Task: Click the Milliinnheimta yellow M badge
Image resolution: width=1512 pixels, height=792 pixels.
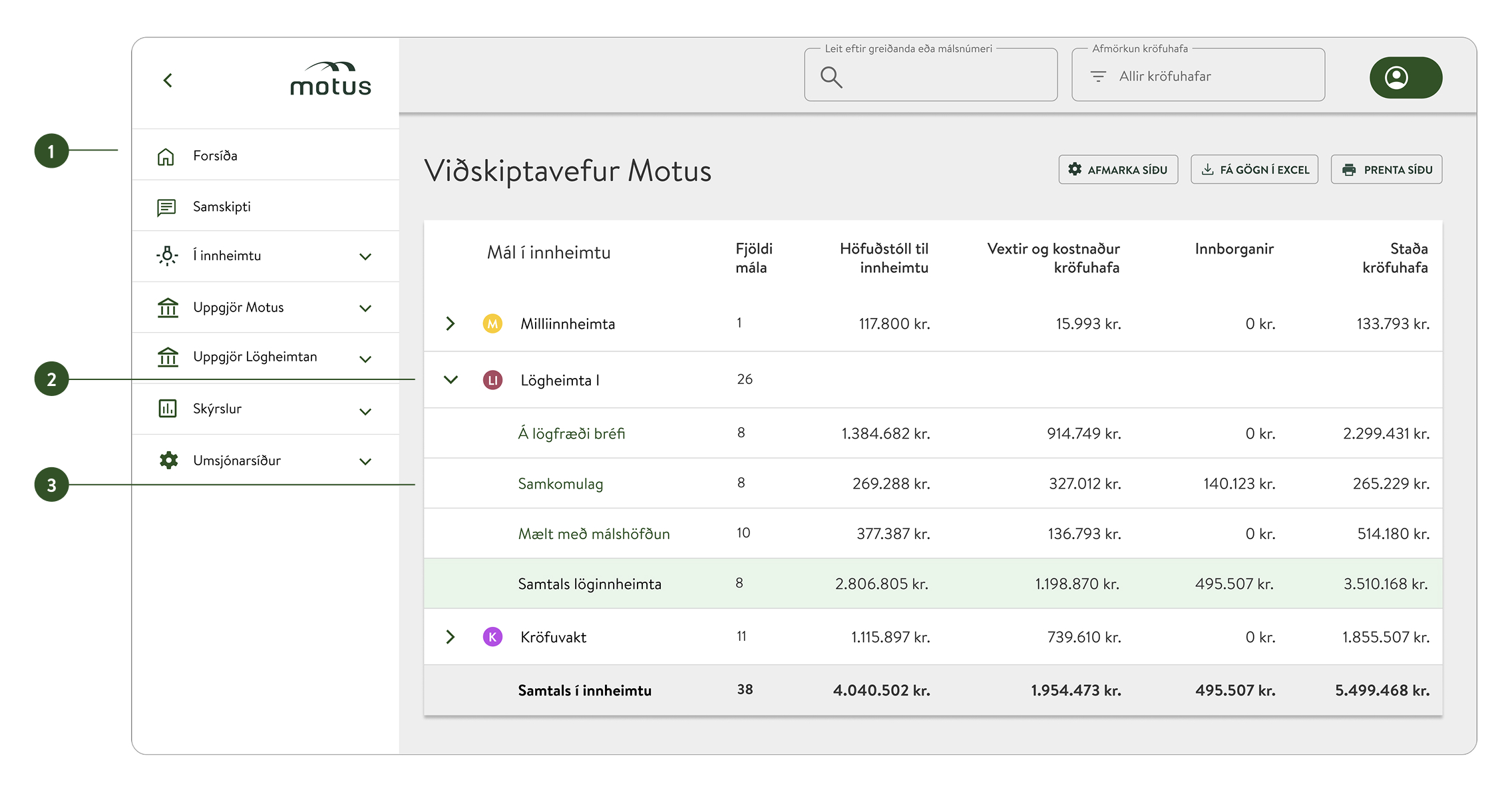Action: click(x=492, y=324)
